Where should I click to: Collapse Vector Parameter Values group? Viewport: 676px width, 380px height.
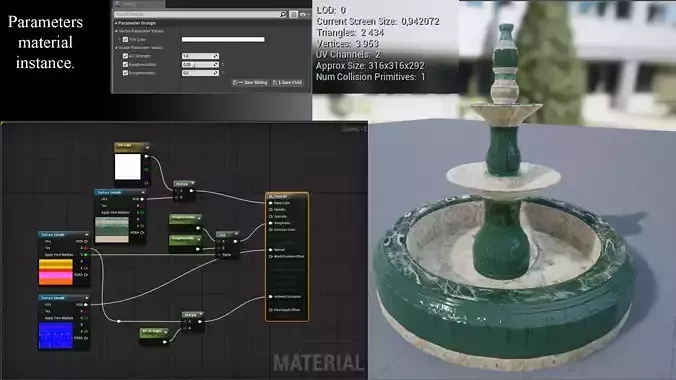coord(116,31)
